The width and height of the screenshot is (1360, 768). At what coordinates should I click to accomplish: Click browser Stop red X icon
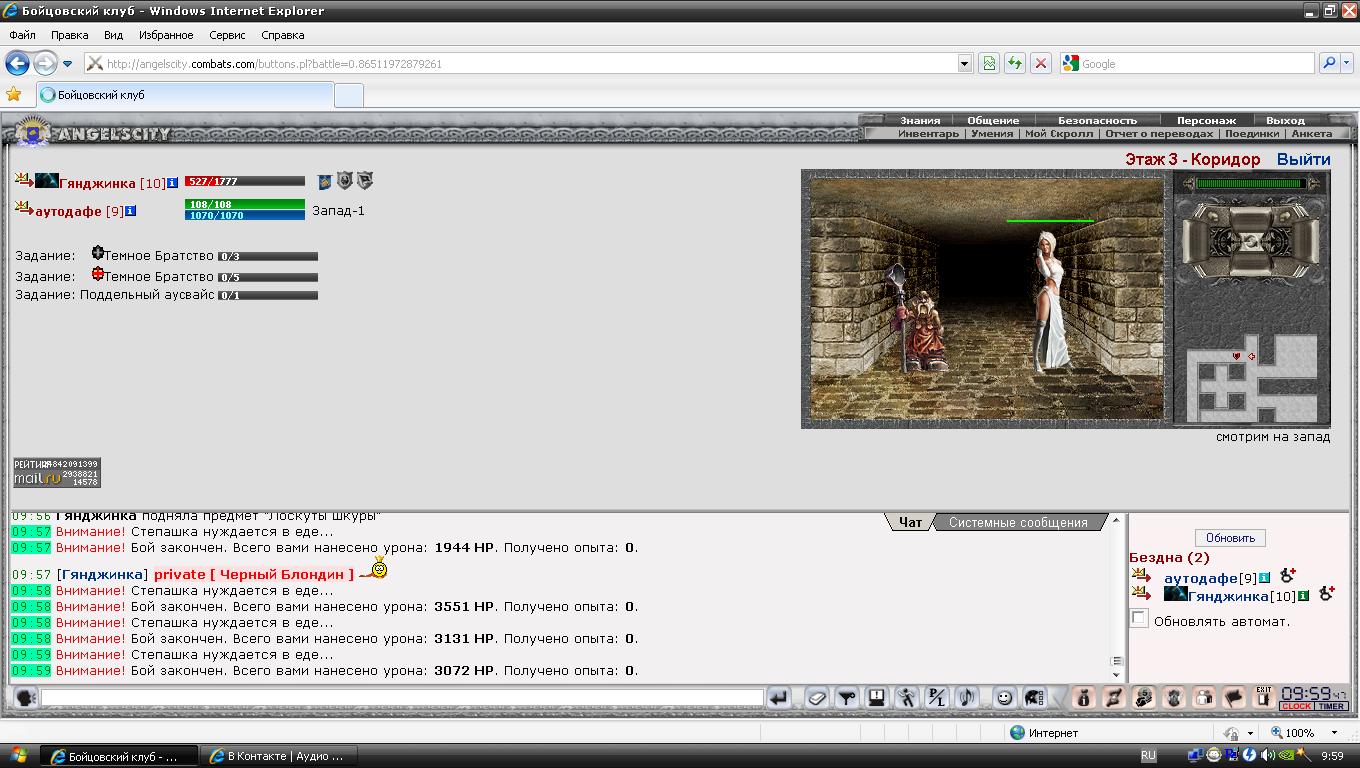pyautogui.click(x=1041, y=63)
